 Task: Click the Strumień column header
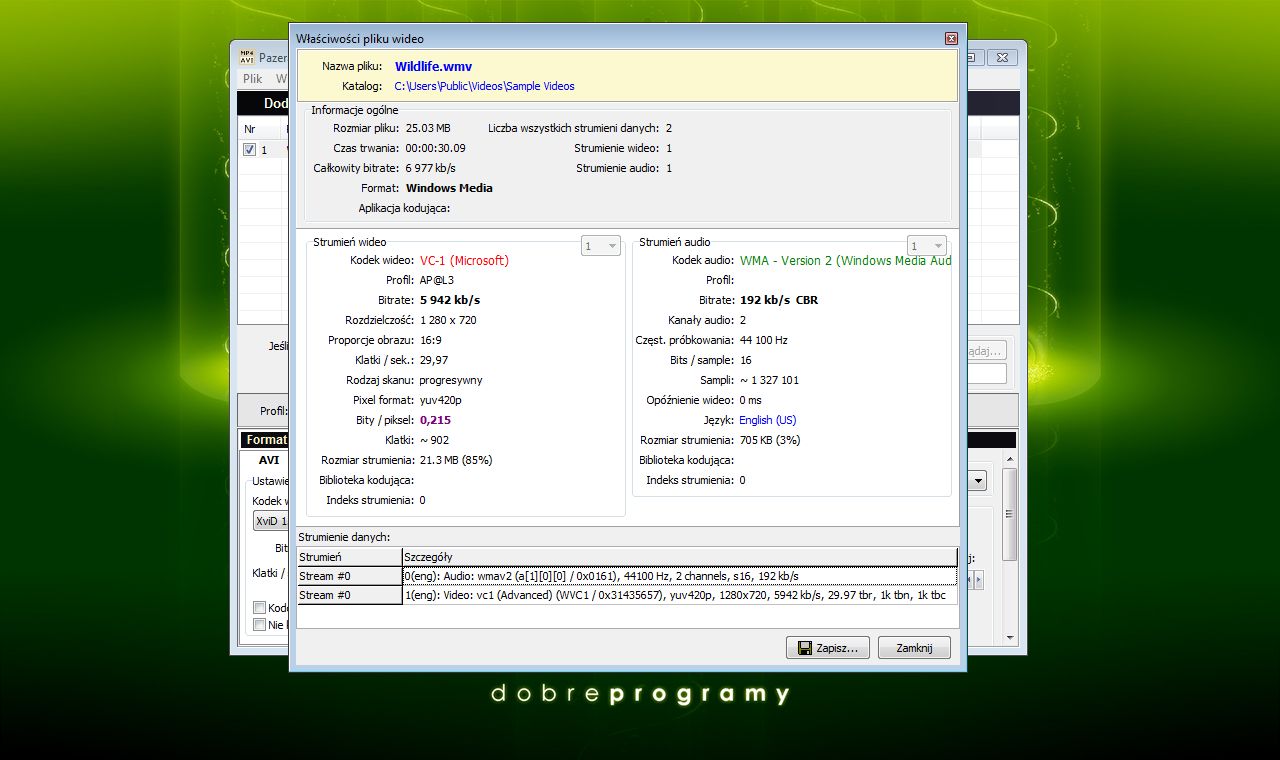pyautogui.click(x=349, y=557)
